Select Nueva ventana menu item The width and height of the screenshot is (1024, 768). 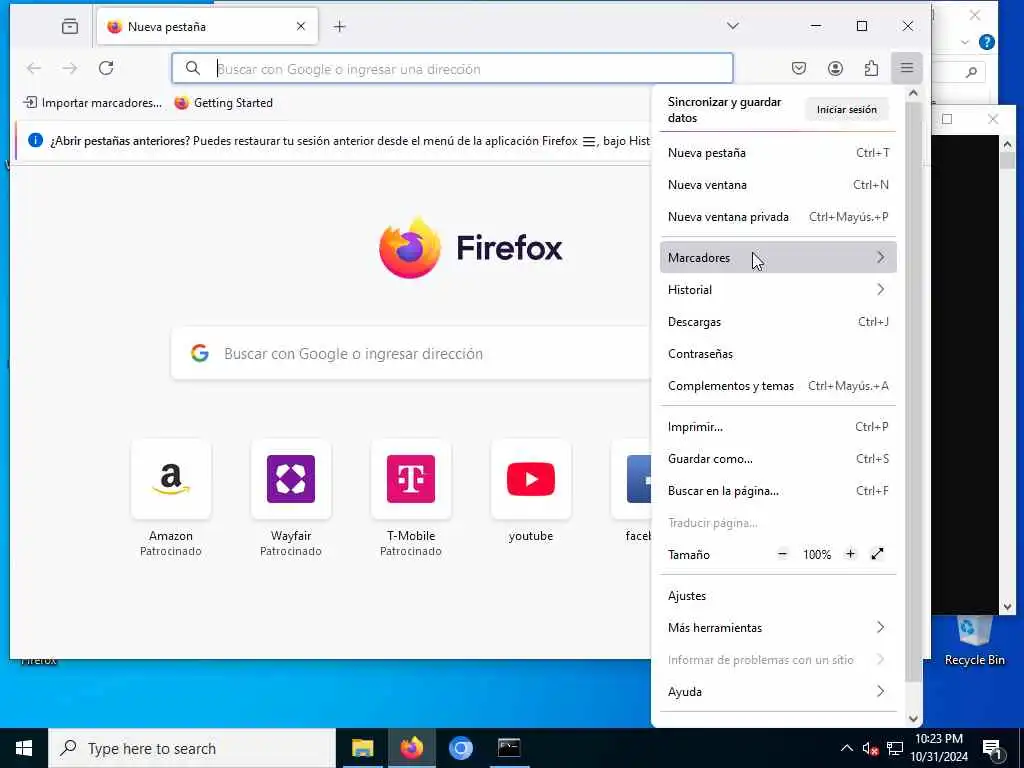point(778,185)
